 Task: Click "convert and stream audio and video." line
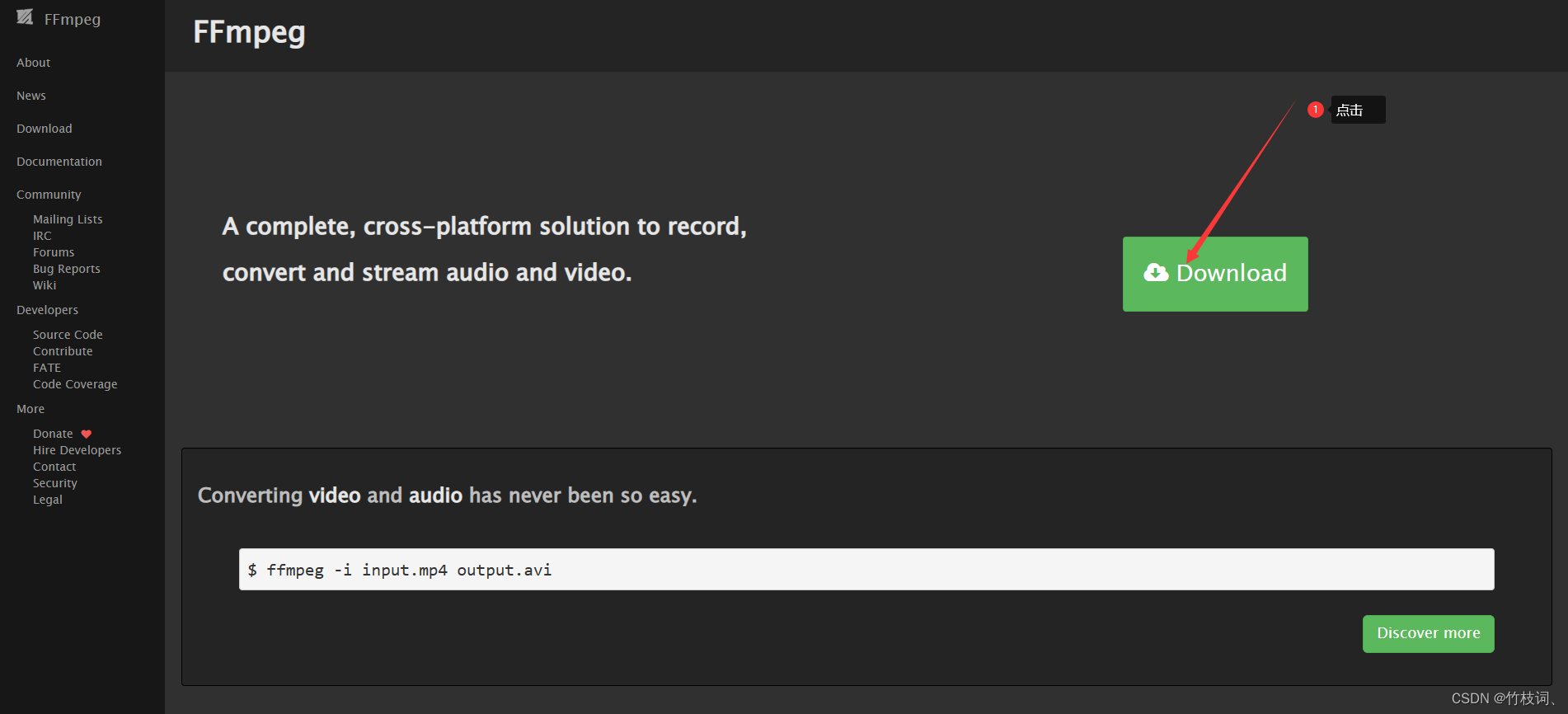tap(427, 273)
